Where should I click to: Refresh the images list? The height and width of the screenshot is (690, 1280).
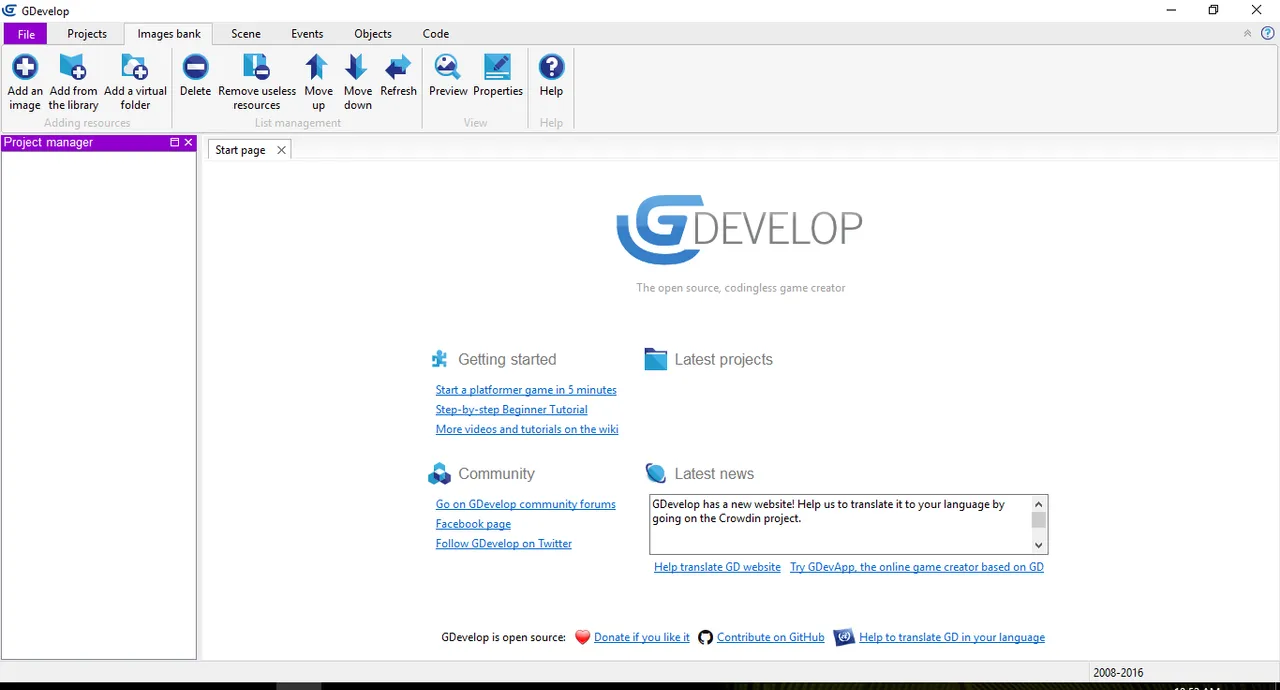click(x=398, y=76)
